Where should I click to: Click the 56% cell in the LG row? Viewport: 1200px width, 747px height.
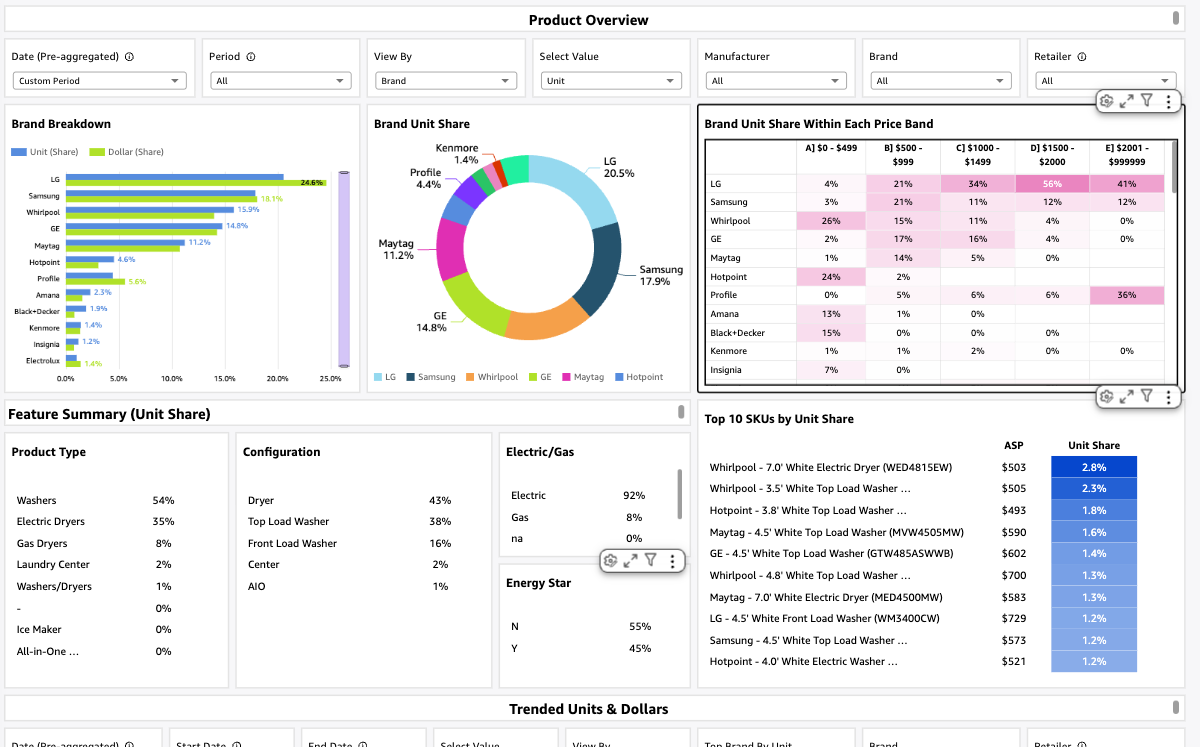[x=1052, y=184]
